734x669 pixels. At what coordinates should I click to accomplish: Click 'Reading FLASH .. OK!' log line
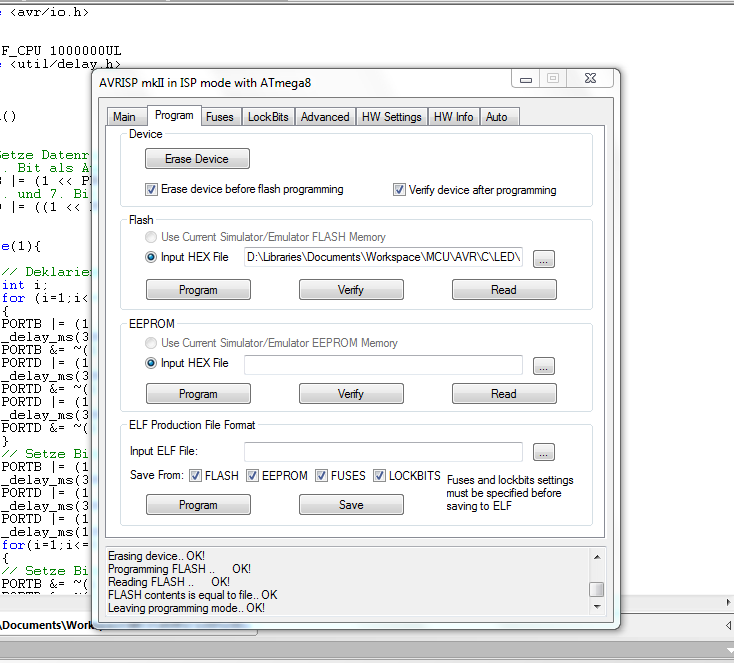pyautogui.click(x=169, y=582)
